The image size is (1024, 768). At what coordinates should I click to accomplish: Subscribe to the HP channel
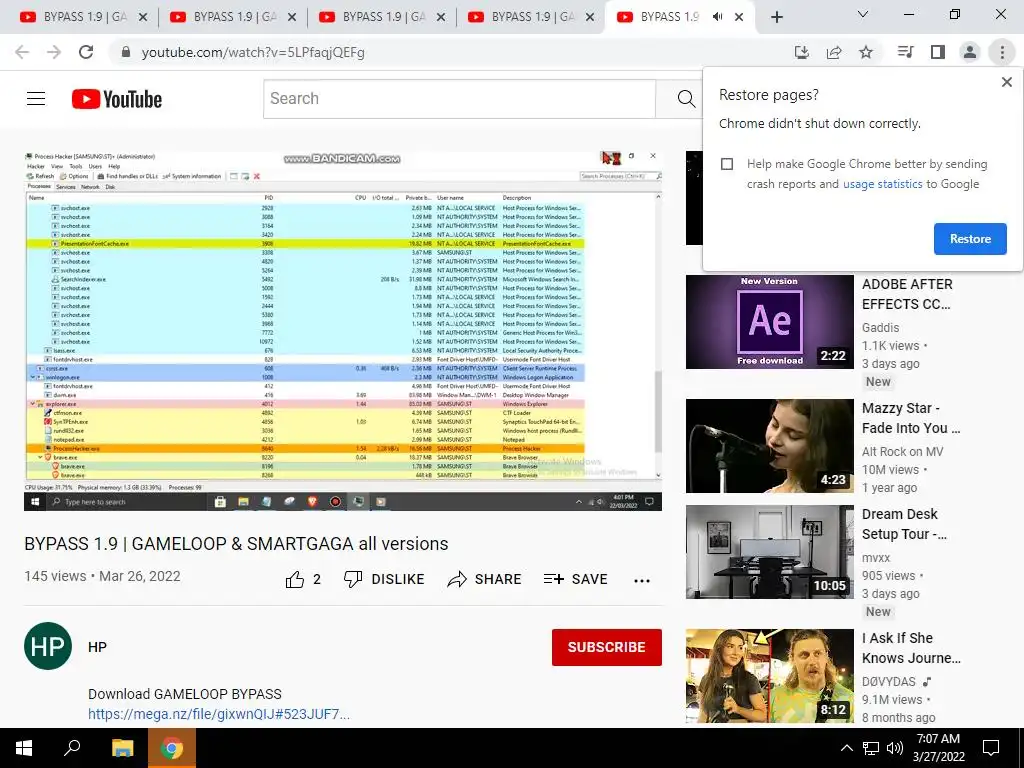point(606,647)
